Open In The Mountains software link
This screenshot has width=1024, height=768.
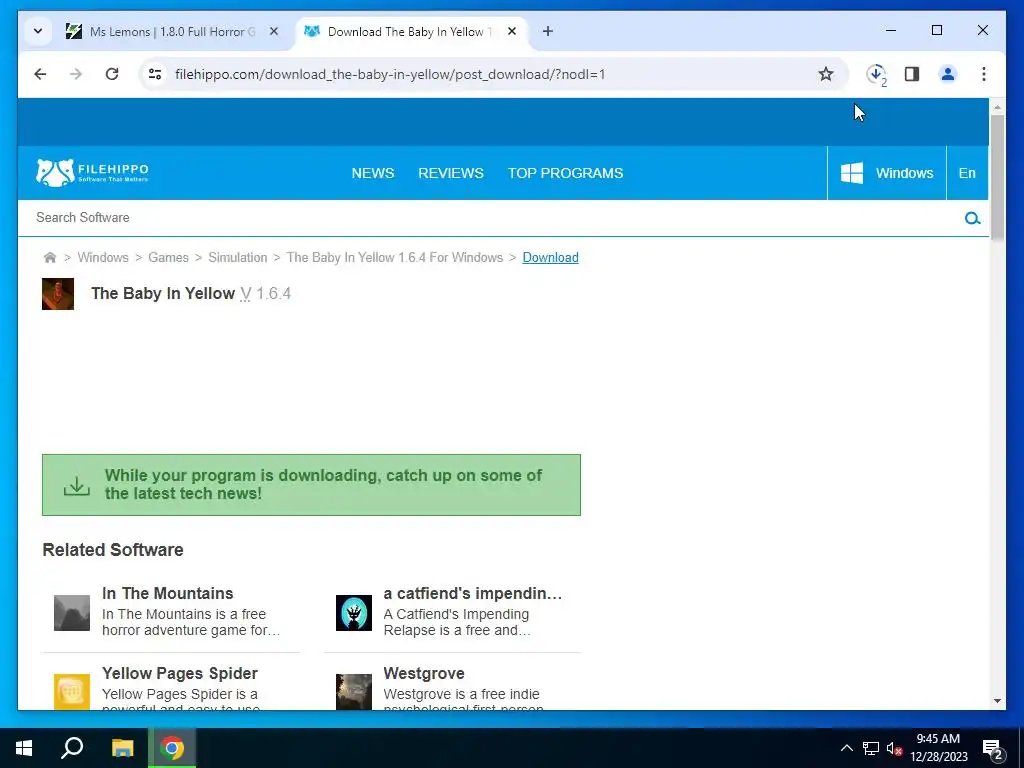167,593
